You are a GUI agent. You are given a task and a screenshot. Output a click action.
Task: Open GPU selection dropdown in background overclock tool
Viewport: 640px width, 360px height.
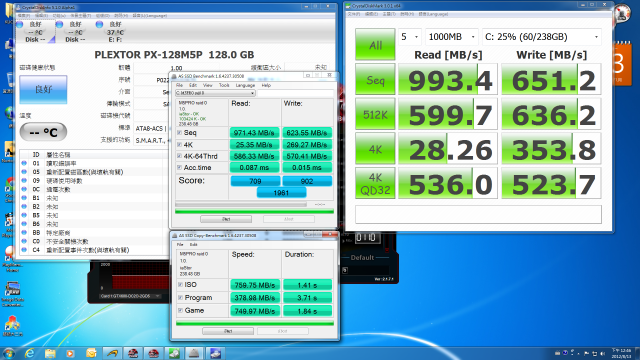point(130,296)
